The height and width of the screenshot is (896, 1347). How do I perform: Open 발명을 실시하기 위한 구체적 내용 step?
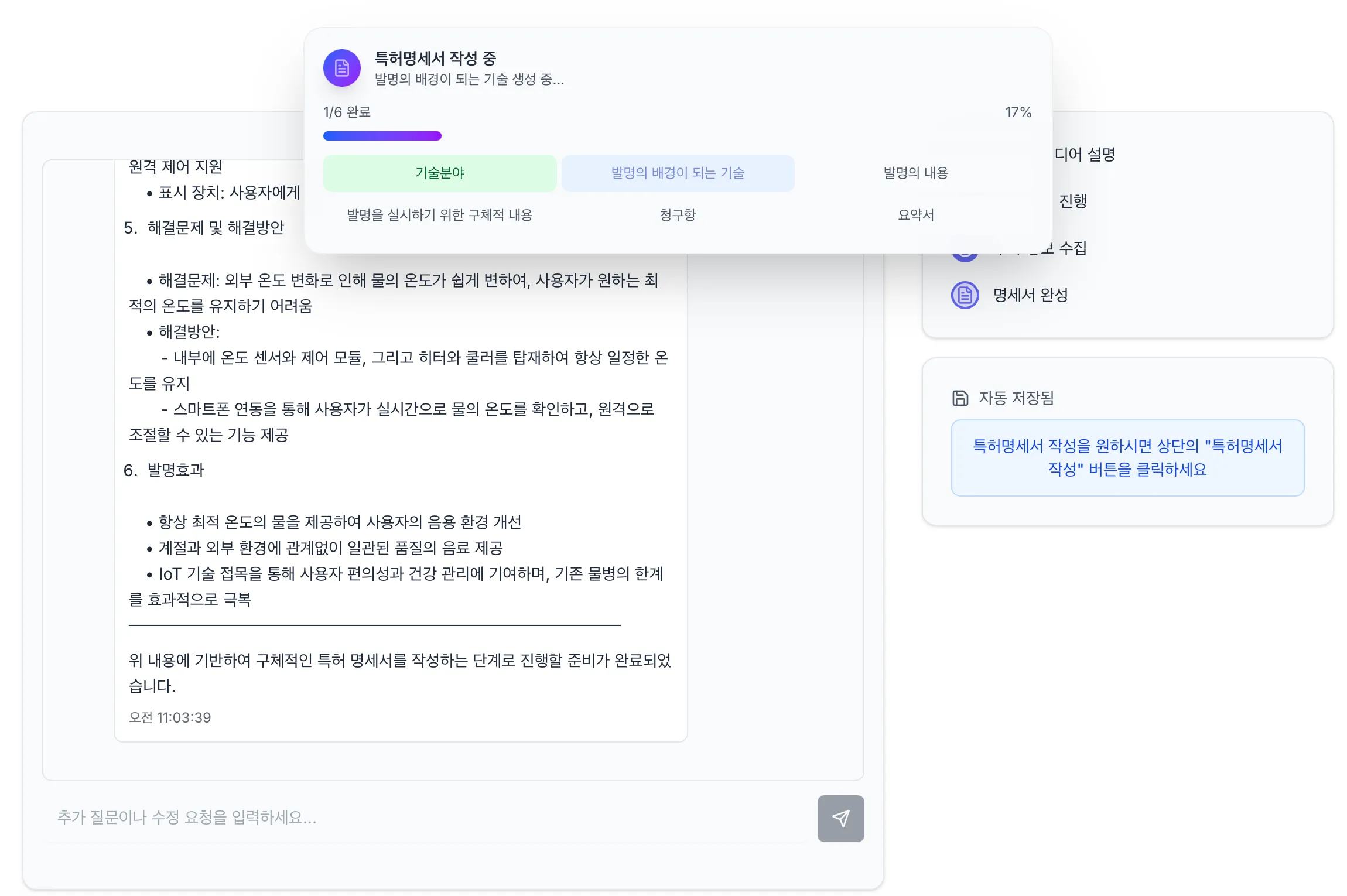pyautogui.click(x=439, y=215)
